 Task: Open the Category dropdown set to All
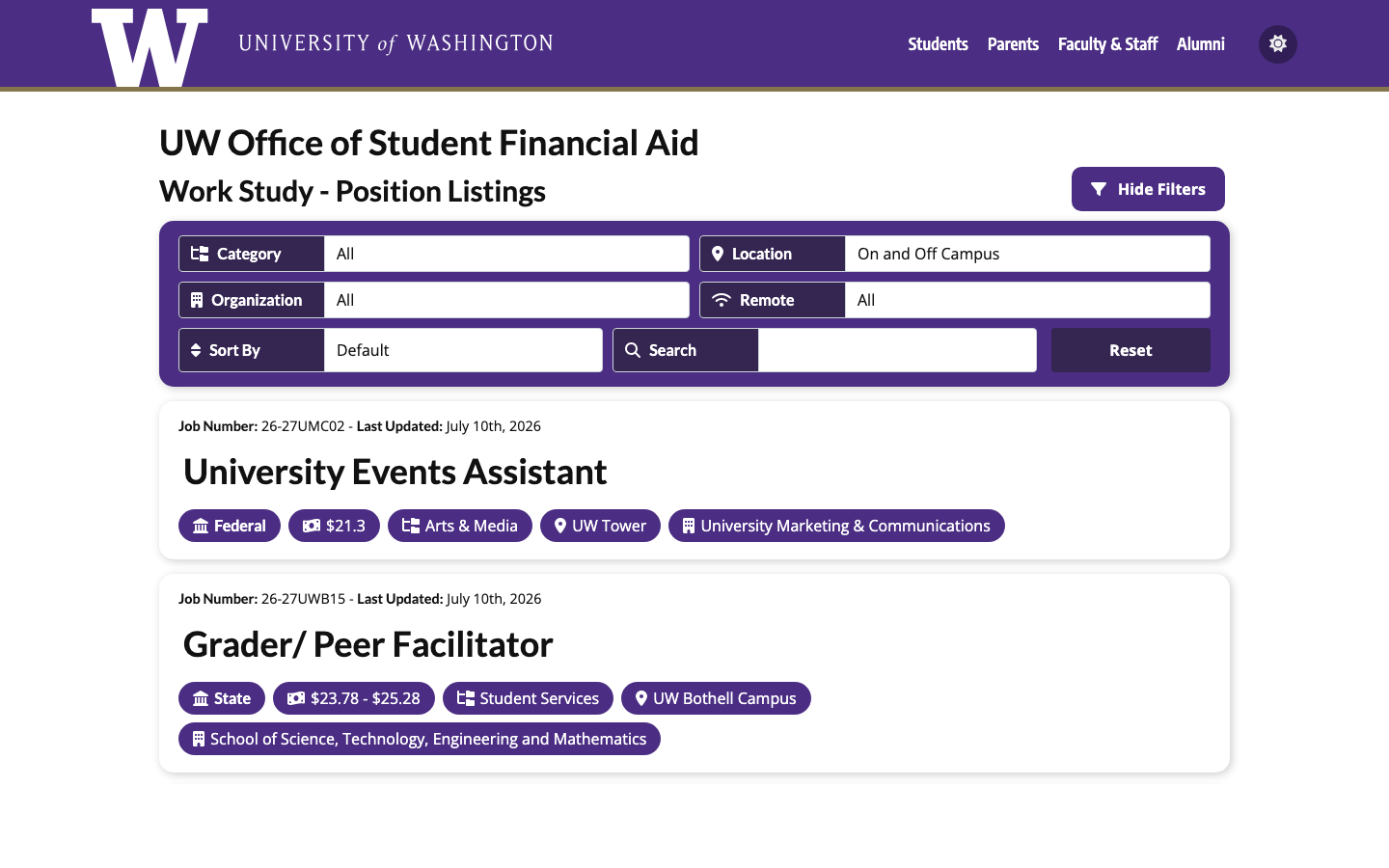point(506,254)
